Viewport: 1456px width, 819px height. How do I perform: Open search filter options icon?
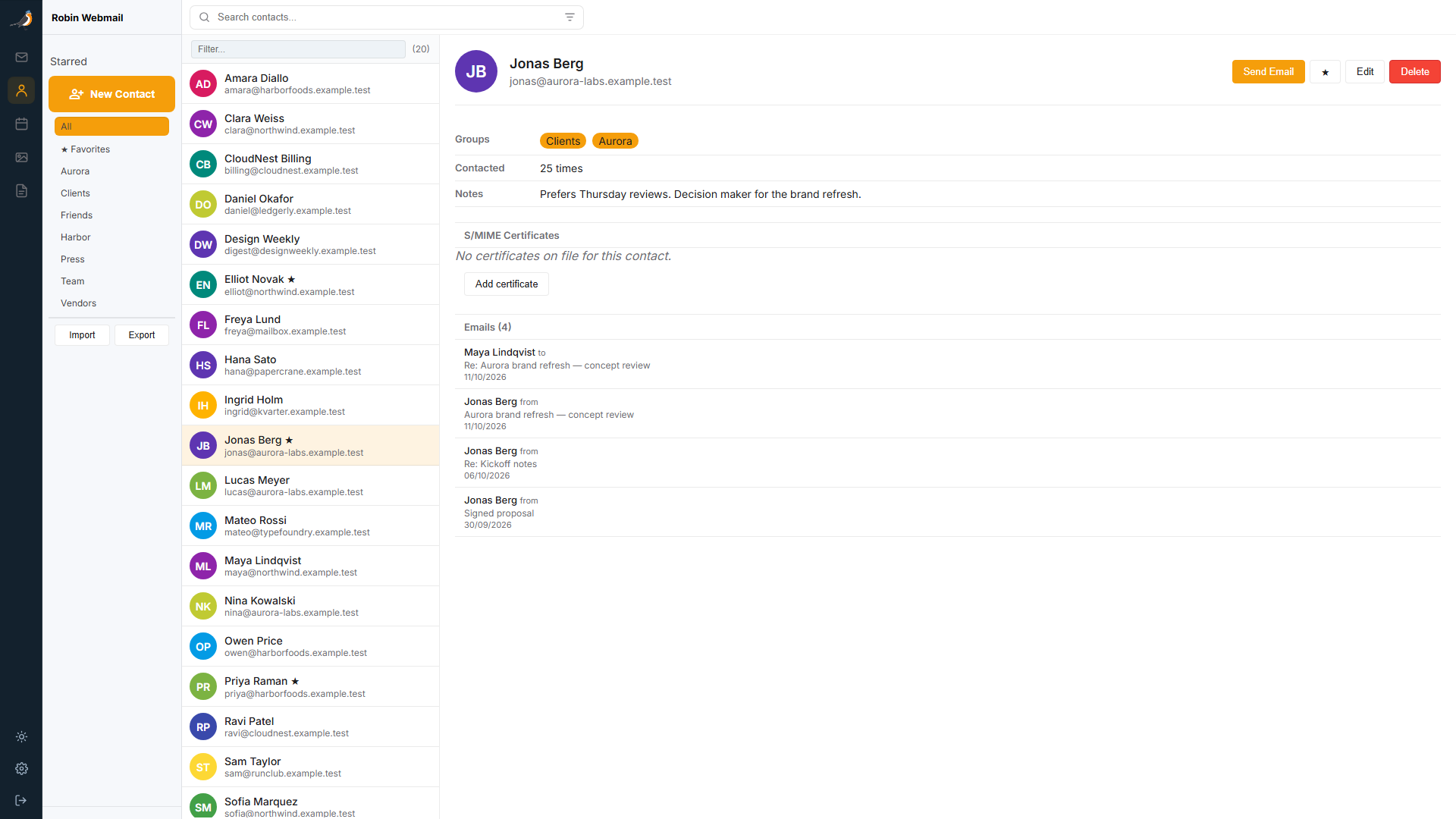(x=570, y=17)
